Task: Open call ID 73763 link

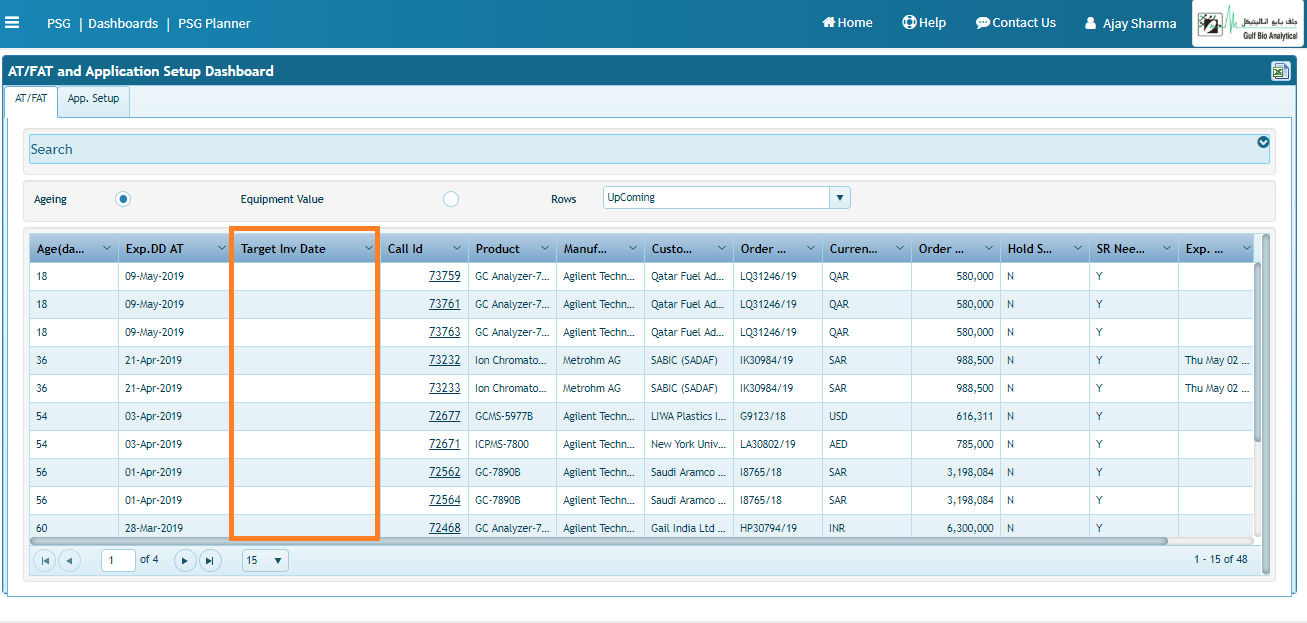Action: (x=445, y=332)
